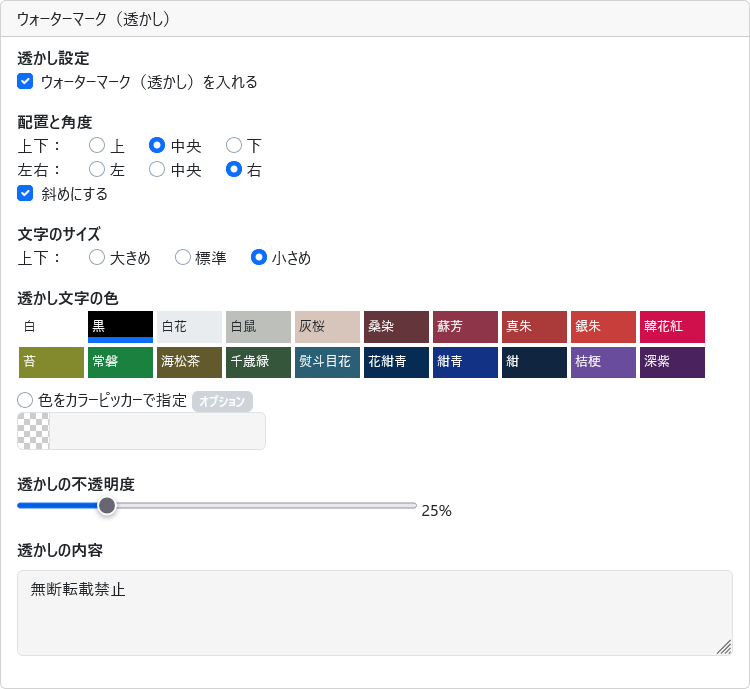750x689 pixels.
Task: Pick the 千歳緑 color swatch
Action: click(x=258, y=362)
